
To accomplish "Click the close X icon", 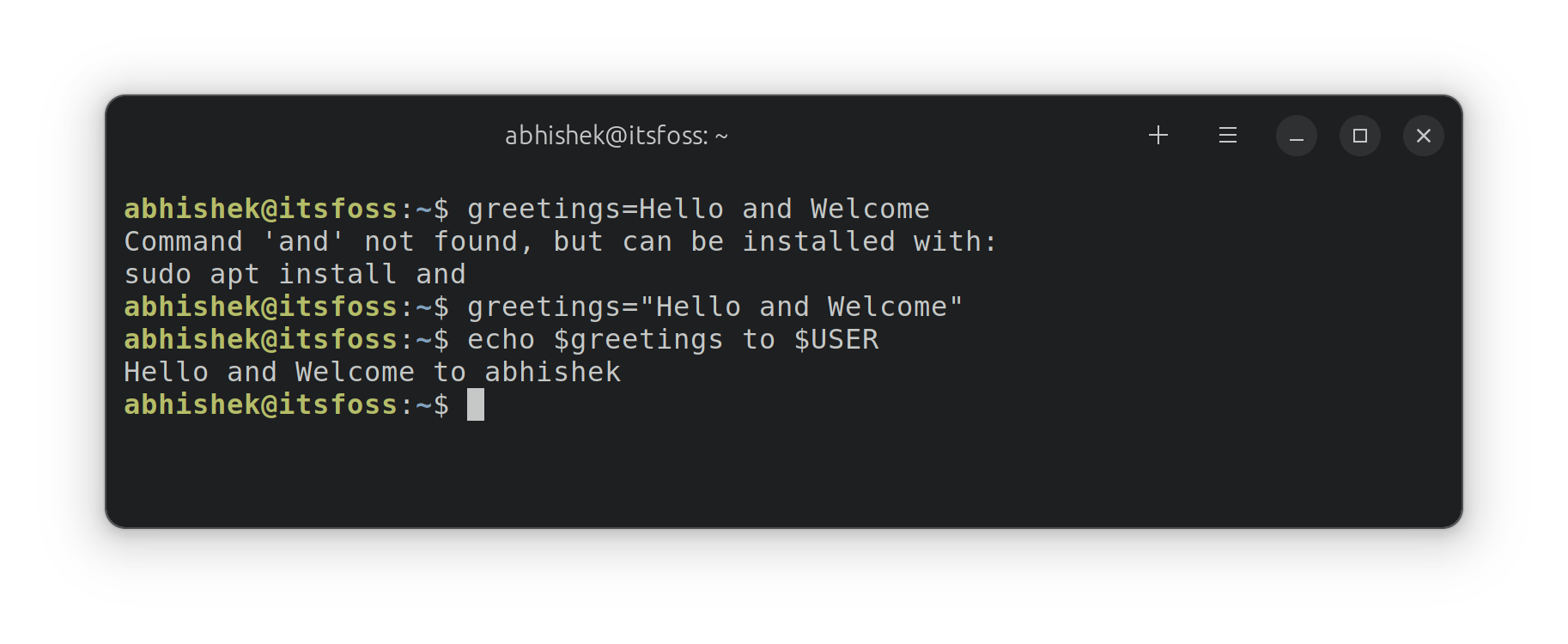I will (x=1423, y=136).
